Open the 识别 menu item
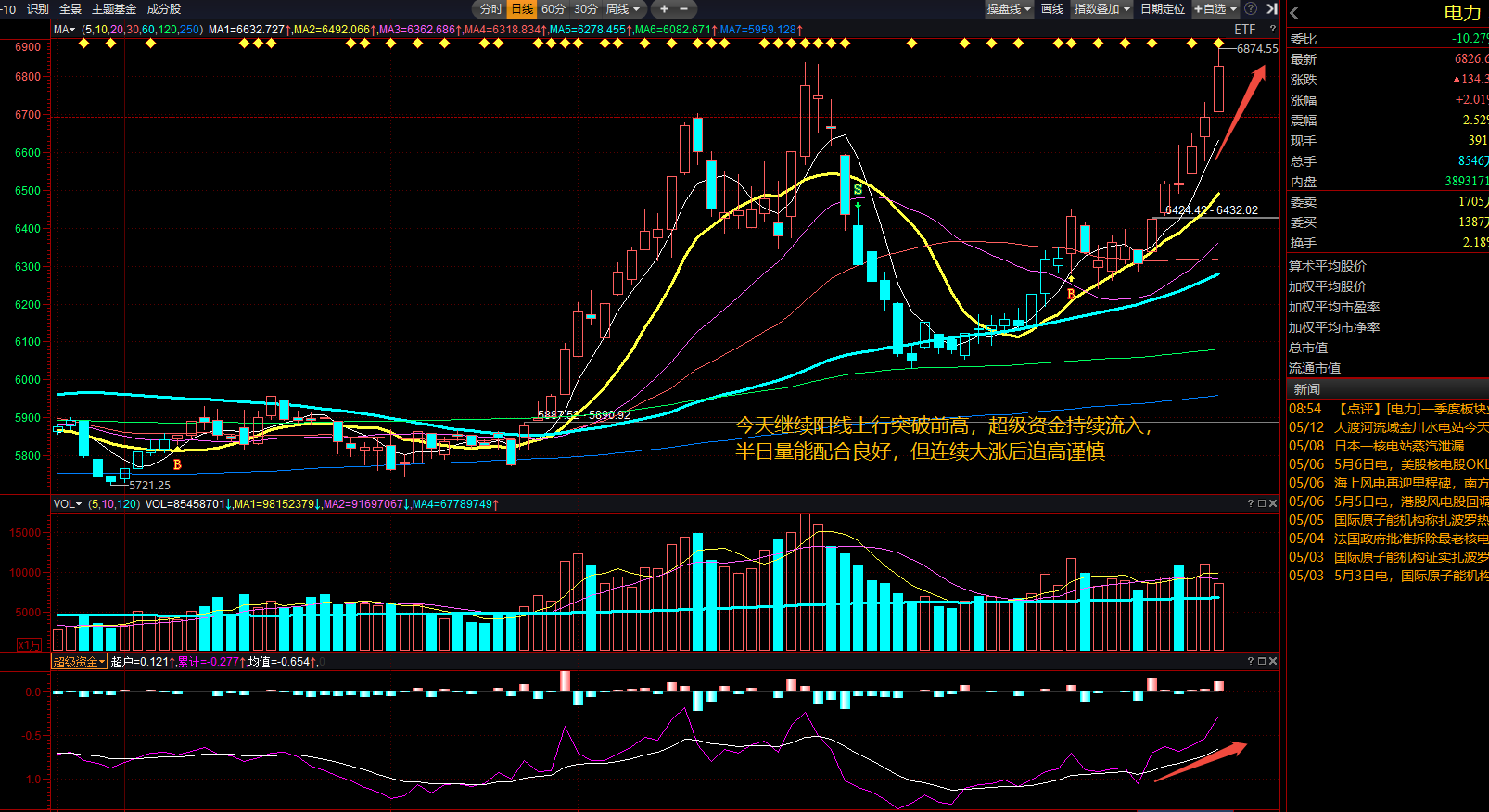Viewport: 1489px width, 812px height. [x=38, y=9]
